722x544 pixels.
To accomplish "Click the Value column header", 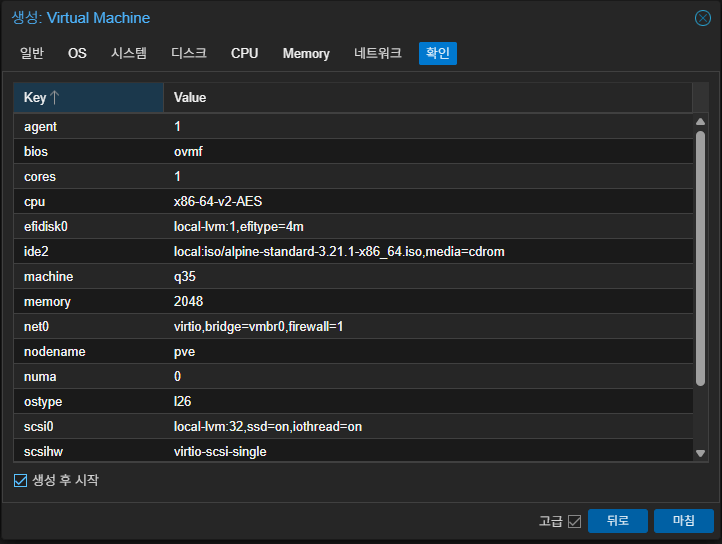I will (x=428, y=98).
